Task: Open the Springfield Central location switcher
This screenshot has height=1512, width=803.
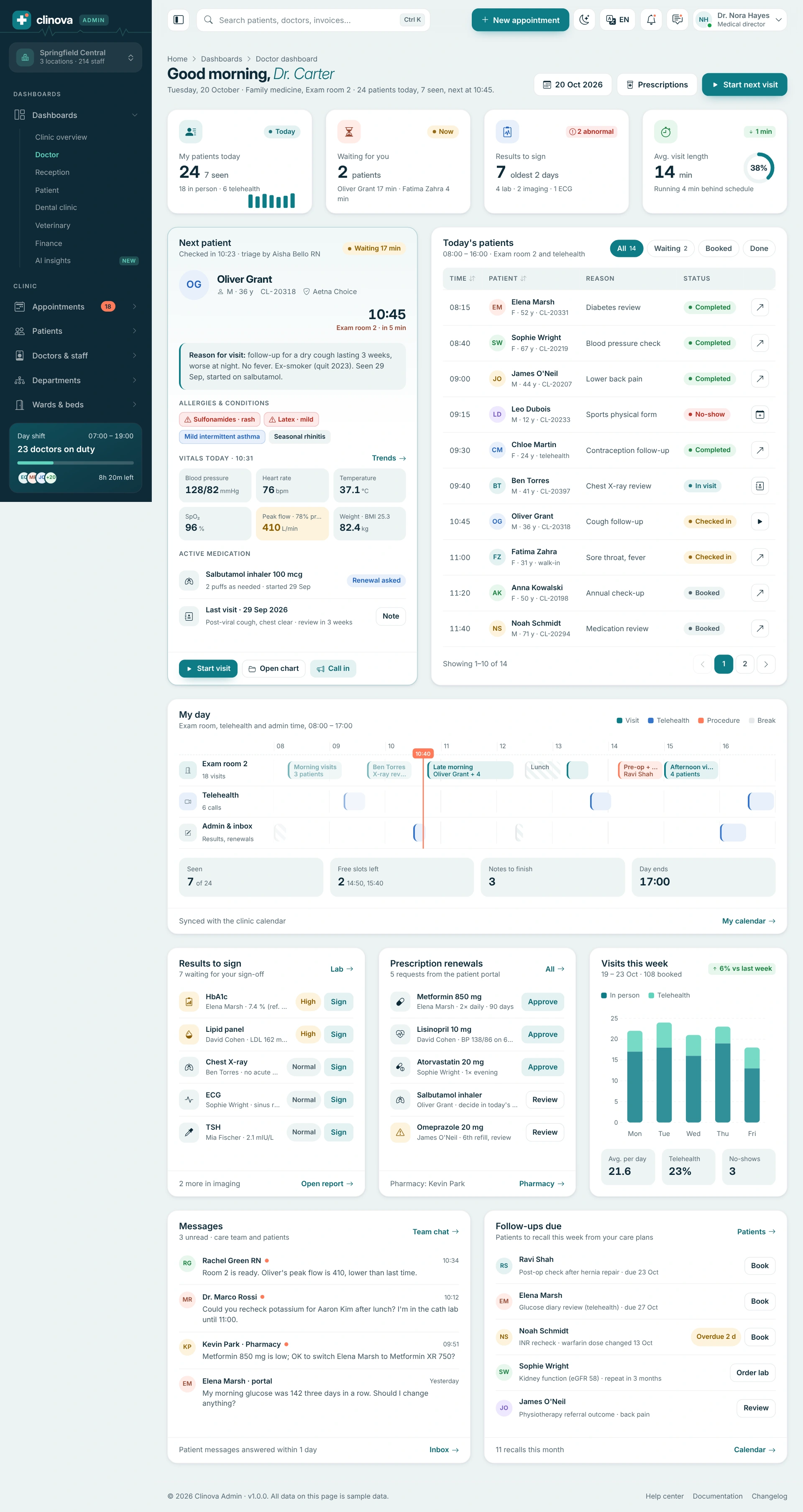Action: pos(75,57)
